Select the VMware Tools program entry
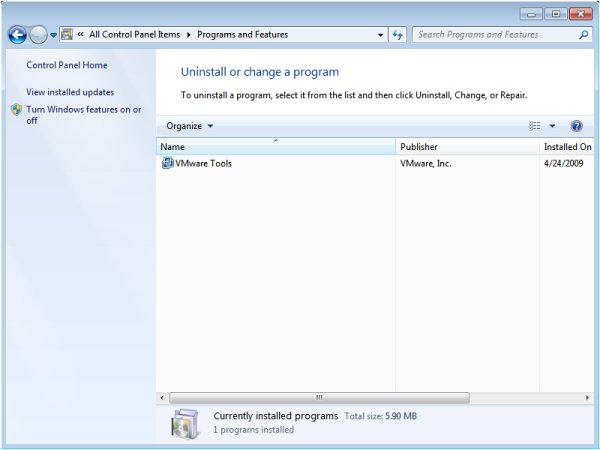The image size is (600, 450). [x=375, y=163]
